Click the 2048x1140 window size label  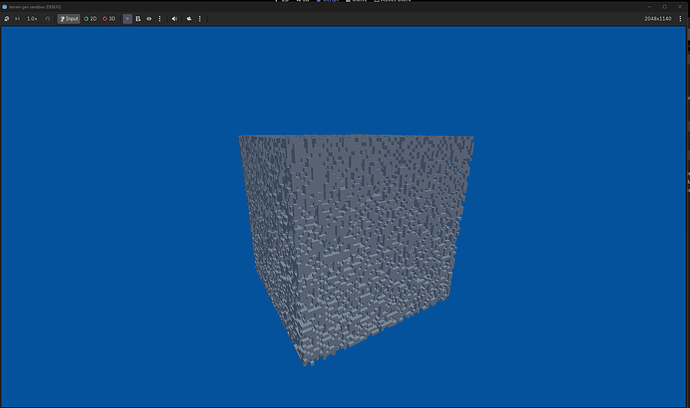(658, 19)
